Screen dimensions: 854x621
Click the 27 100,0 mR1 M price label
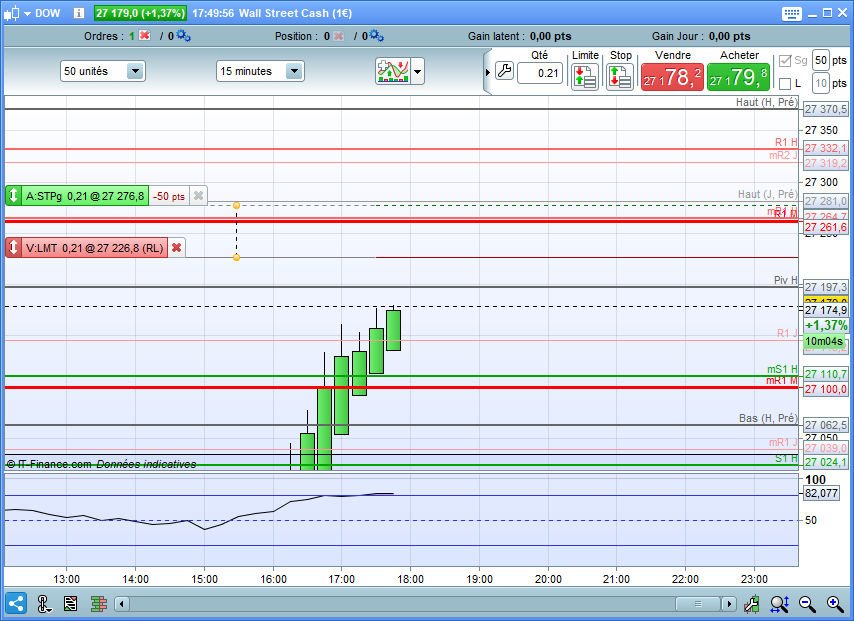click(x=826, y=389)
